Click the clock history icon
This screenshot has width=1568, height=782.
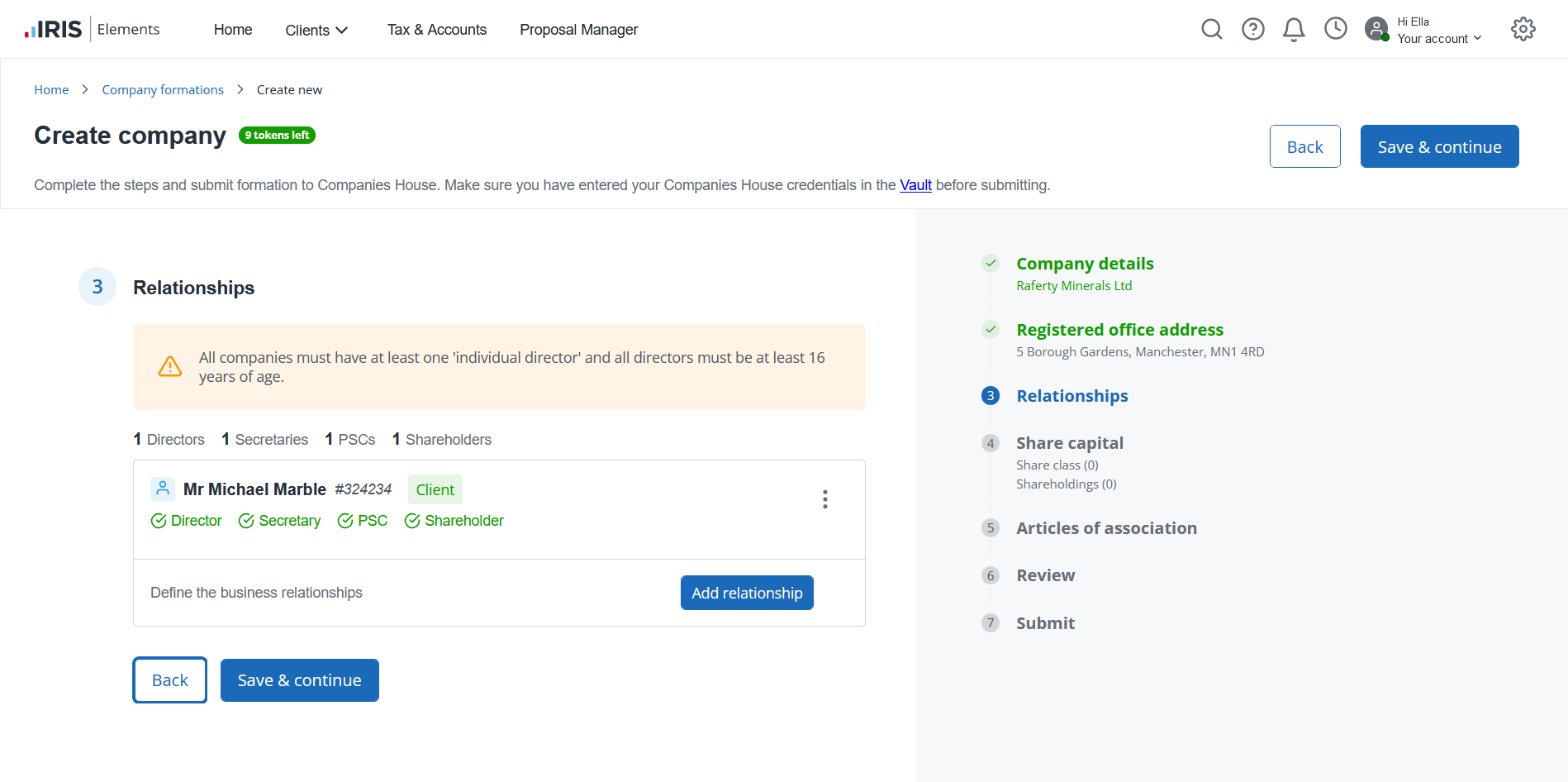click(1335, 29)
